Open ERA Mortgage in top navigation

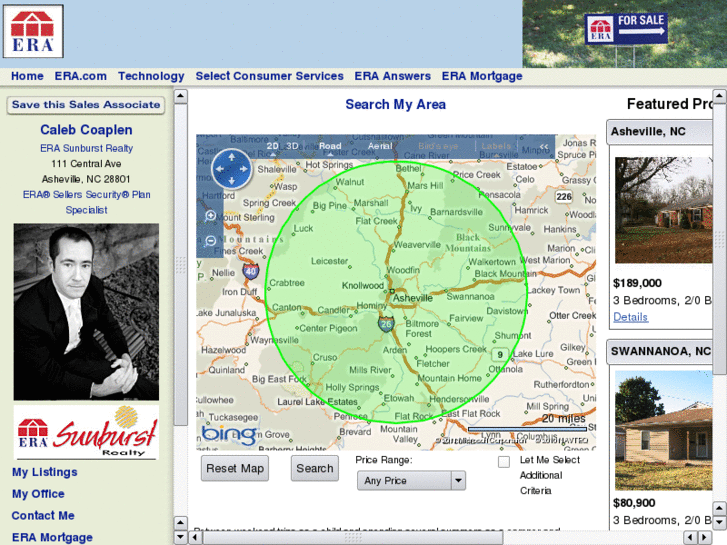click(482, 76)
